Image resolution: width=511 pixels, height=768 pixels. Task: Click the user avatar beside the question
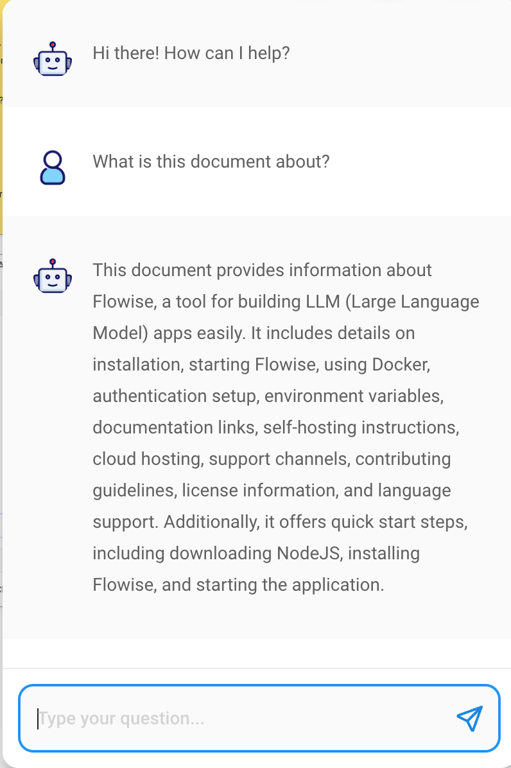click(52, 168)
